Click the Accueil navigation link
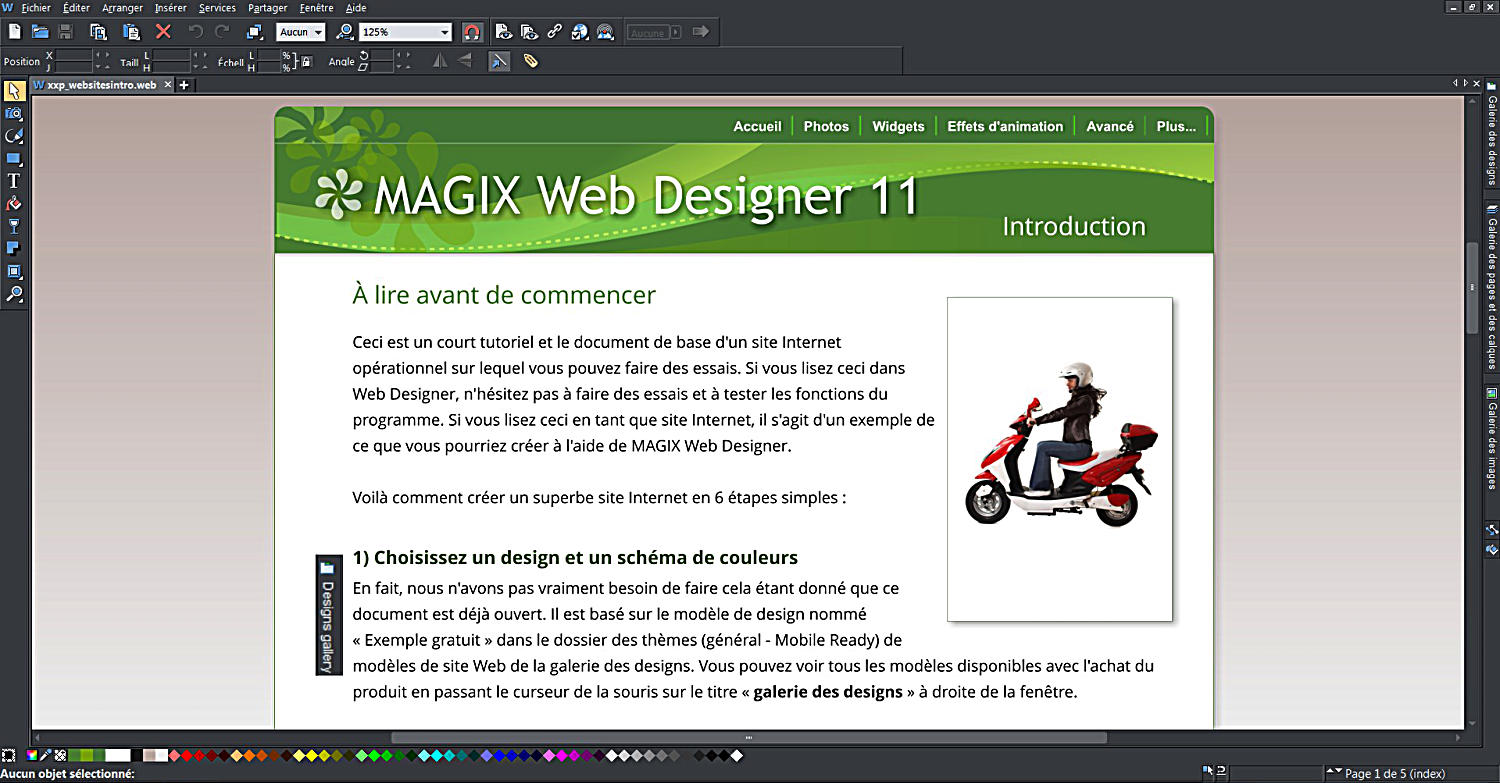 coord(757,126)
